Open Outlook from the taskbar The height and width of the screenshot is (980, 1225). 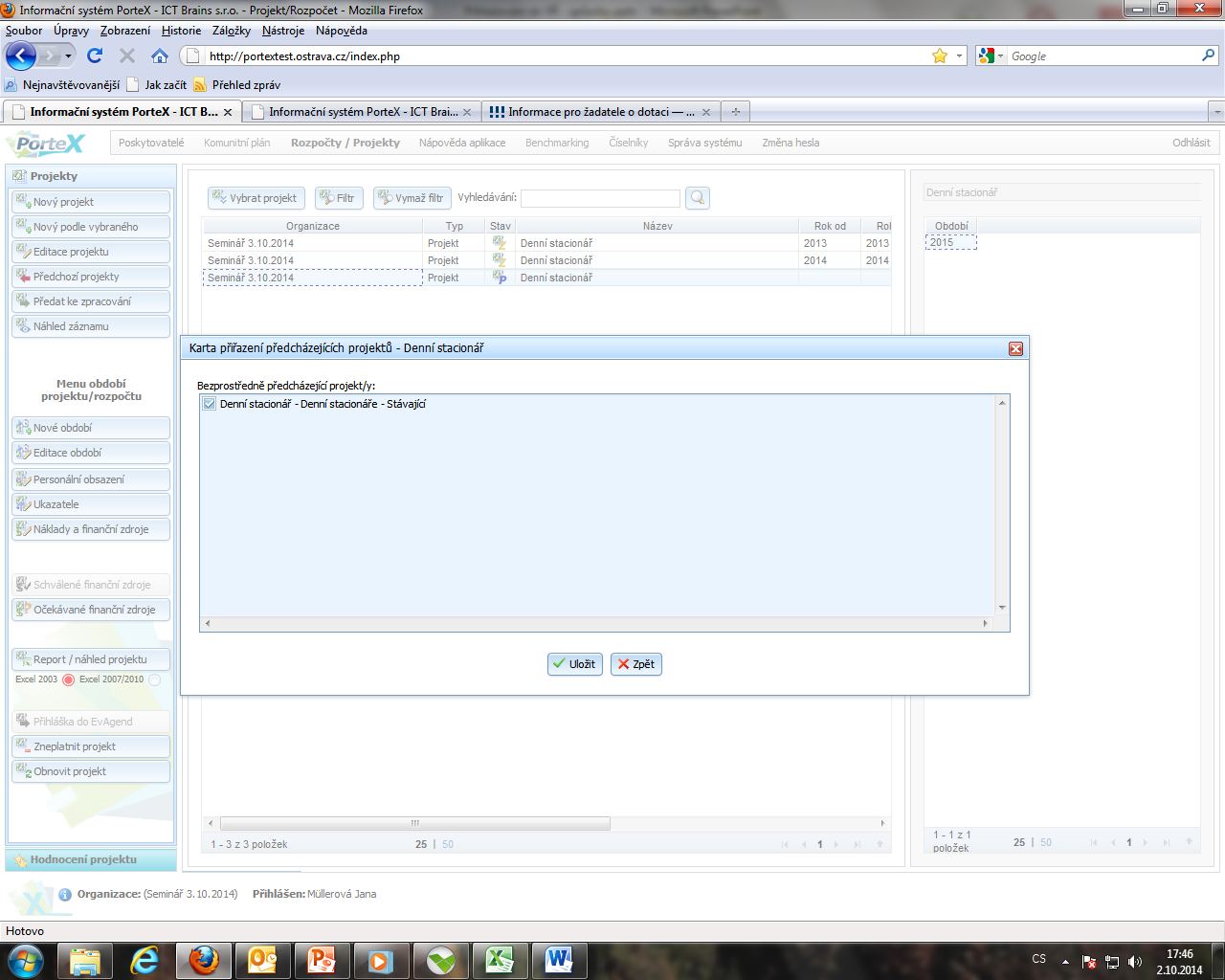pos(263,959)
